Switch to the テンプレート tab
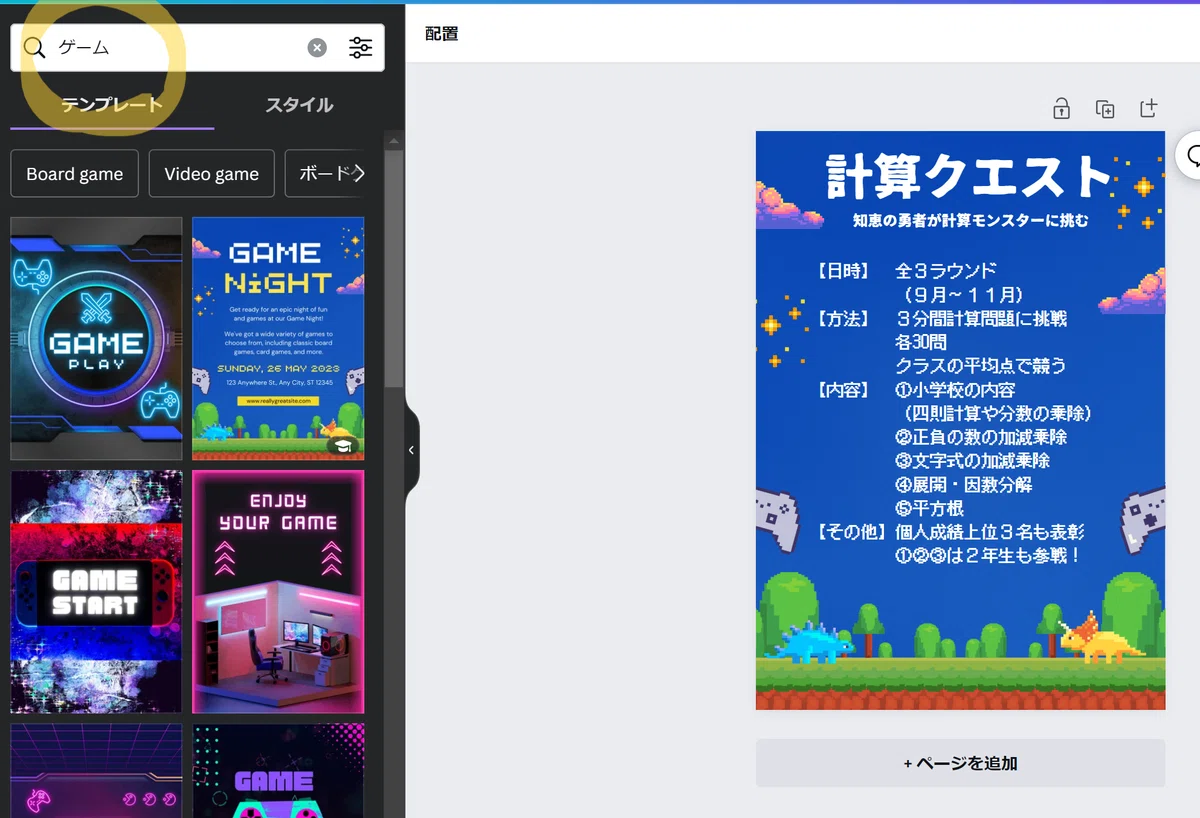 [x=111, y=105]
